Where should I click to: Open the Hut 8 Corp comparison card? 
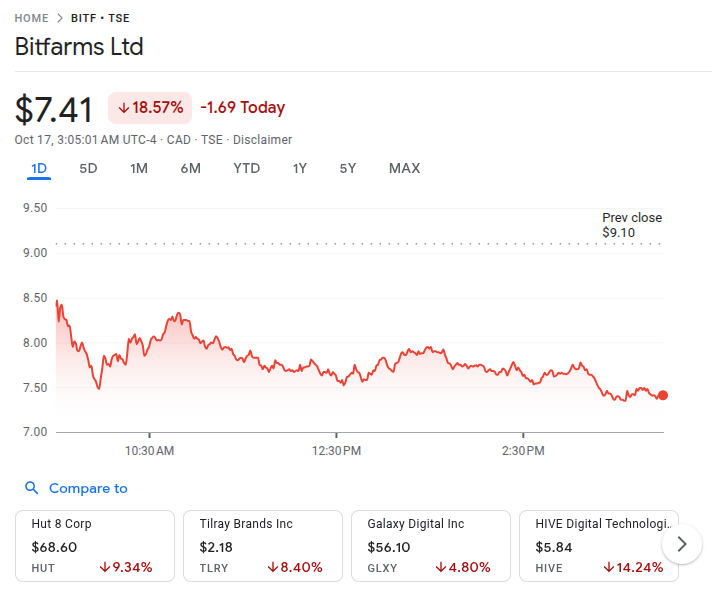click(95, 545)
